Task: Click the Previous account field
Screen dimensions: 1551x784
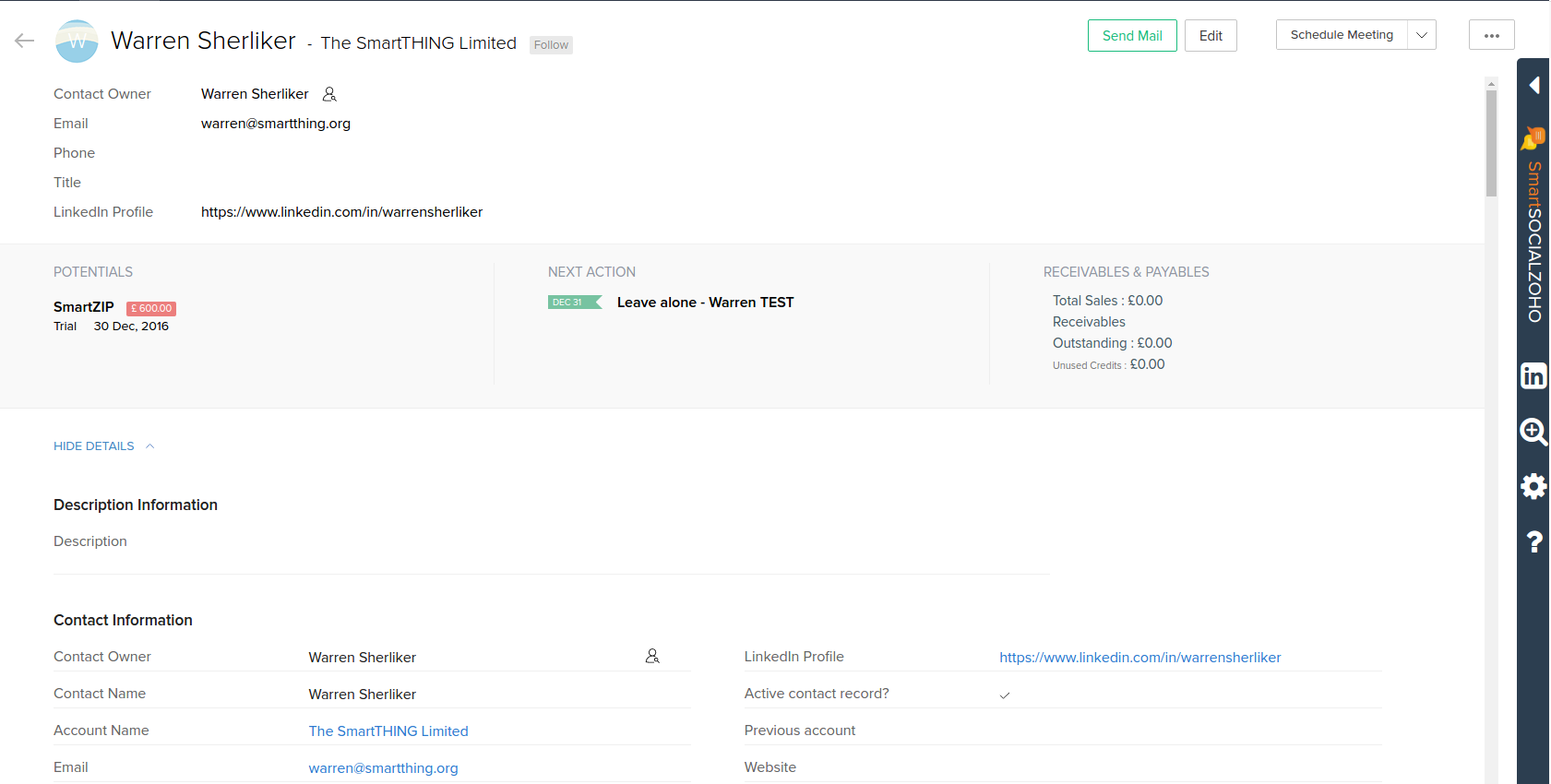Action: tap(1063, 731)
